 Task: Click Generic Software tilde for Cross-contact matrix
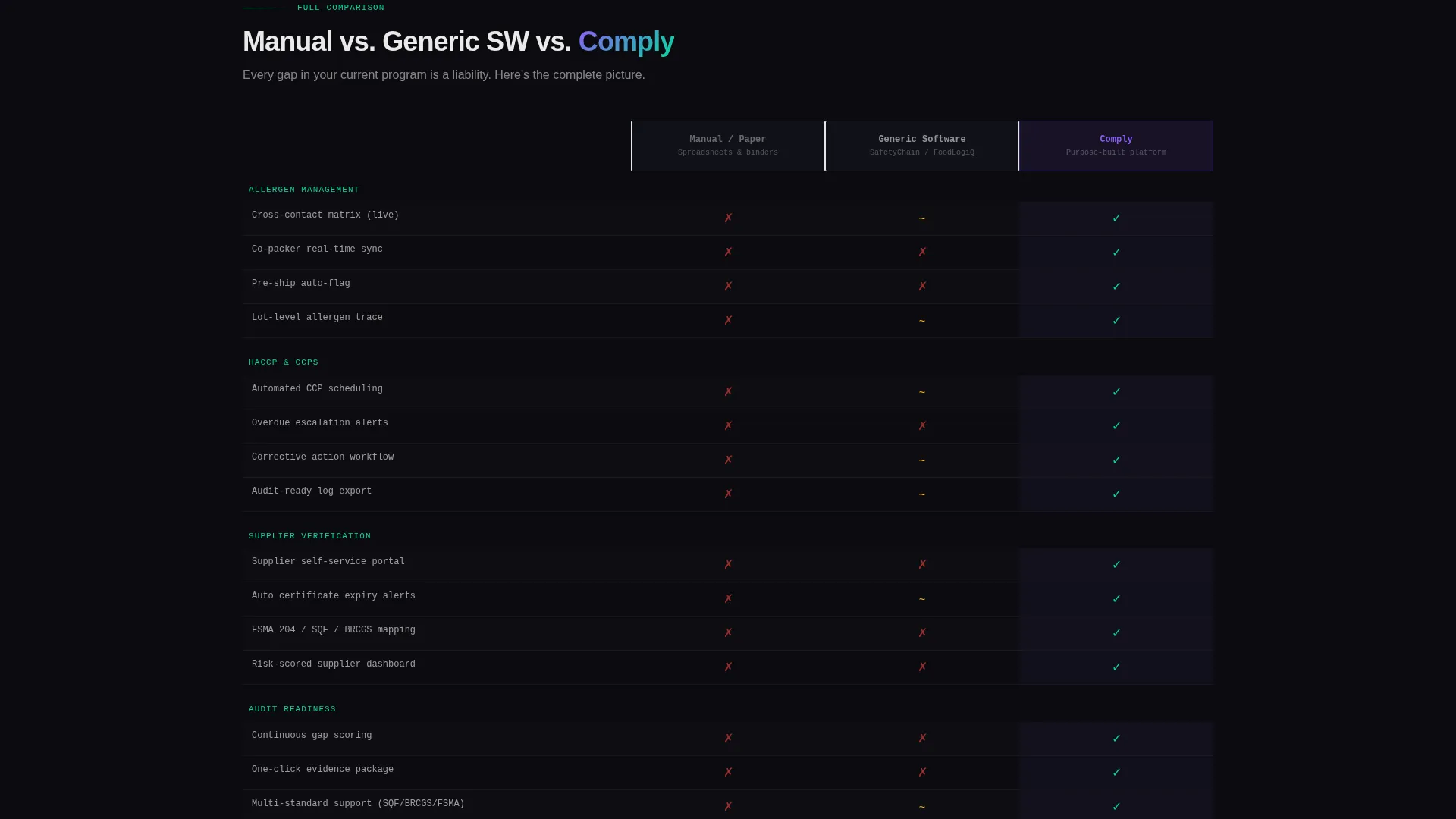[x=922, y=218]
